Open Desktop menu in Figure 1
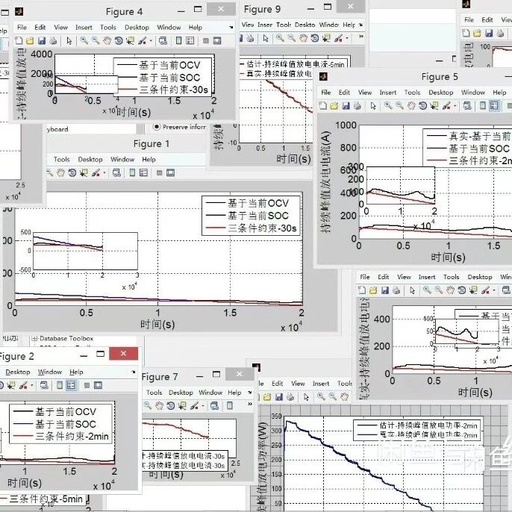 pos(90,159)
